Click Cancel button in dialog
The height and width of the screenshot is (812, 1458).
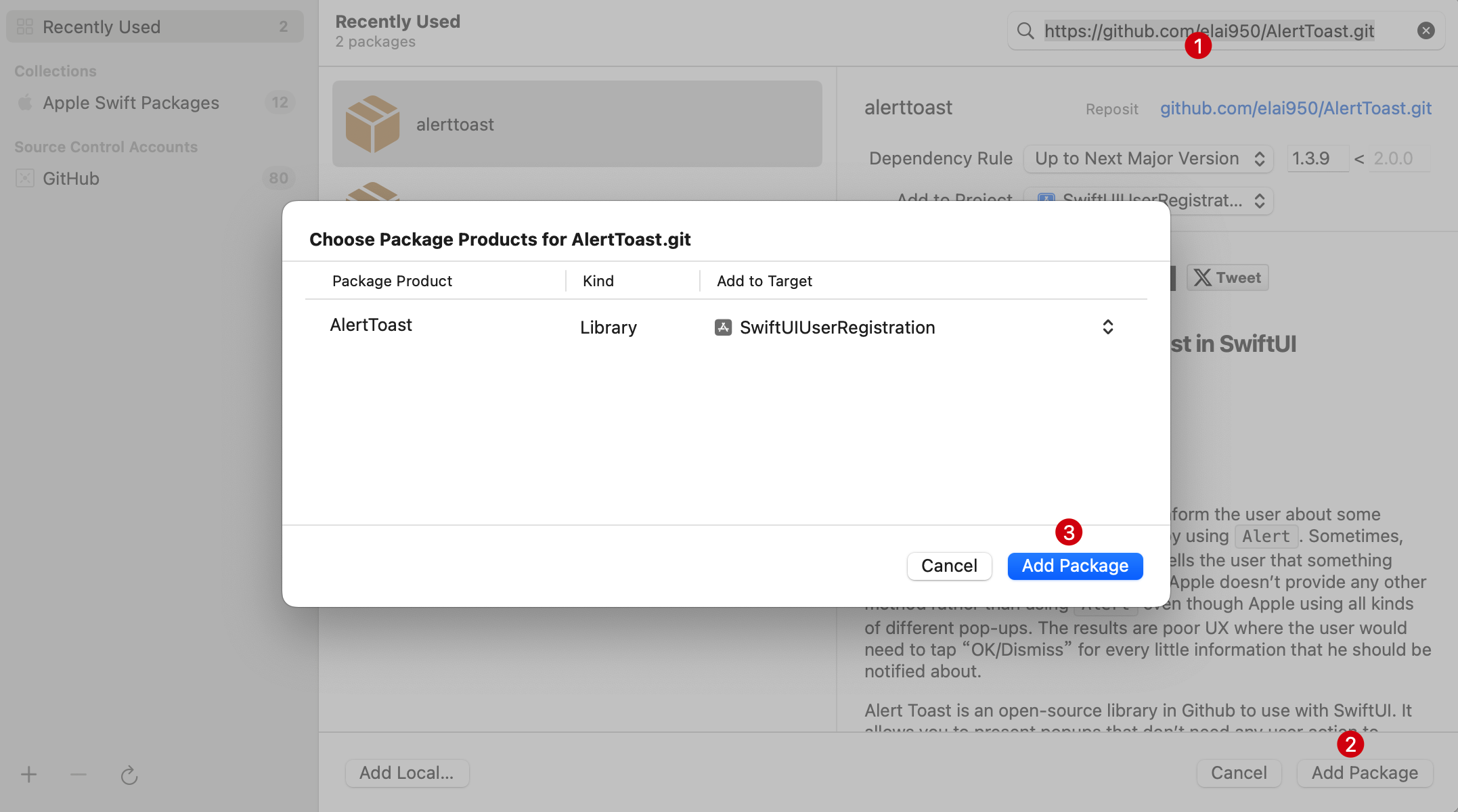pyautogui.click(x=949, y=566)
